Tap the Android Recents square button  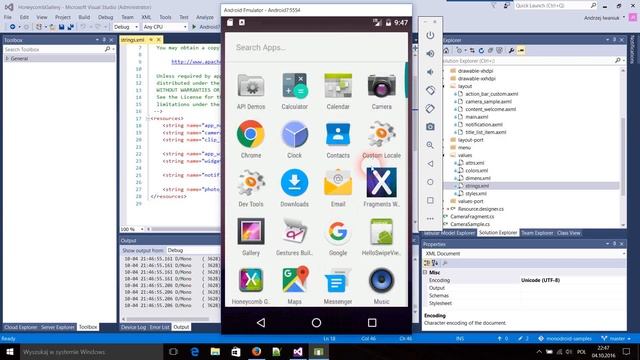[372, 322]
